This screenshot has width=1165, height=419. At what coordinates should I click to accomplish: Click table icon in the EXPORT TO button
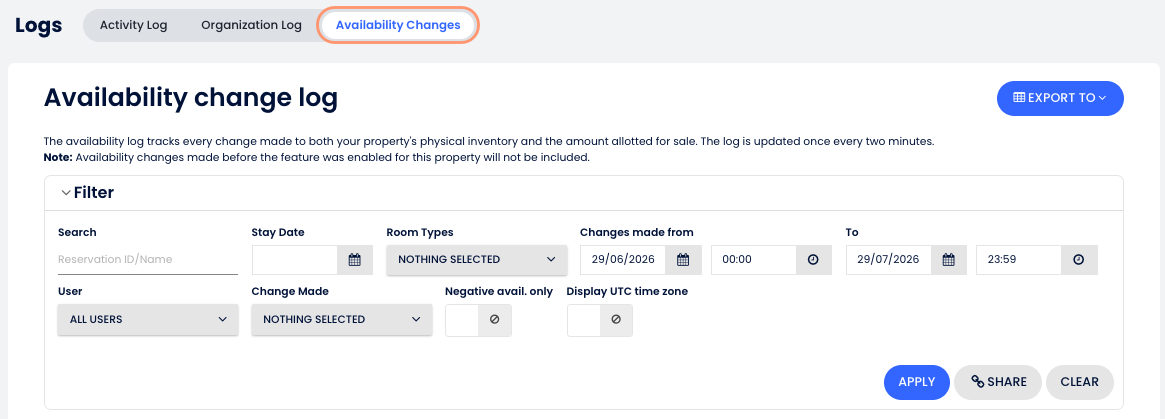(x=1019, y=97)
